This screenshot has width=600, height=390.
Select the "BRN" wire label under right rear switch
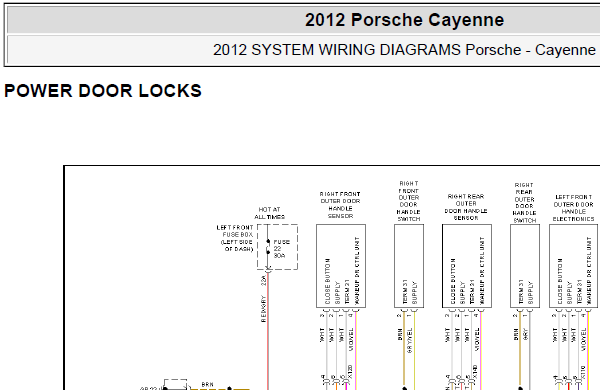516,334
